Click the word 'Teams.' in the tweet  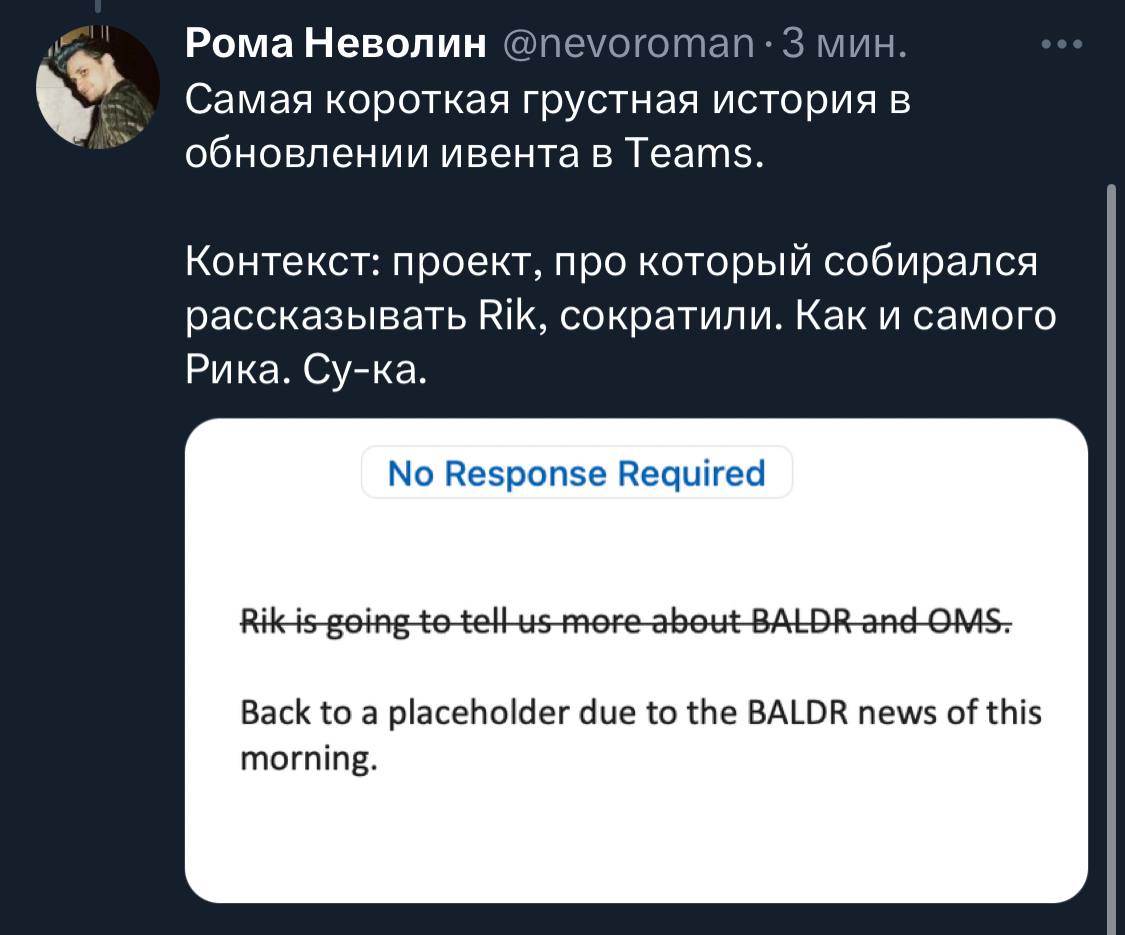click(x=693, y=152)
